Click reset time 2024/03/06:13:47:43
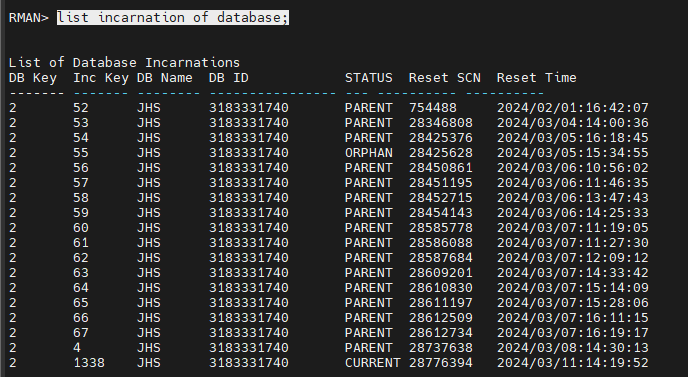The width and height of the screenshot is (688, 377). point(573,198)
